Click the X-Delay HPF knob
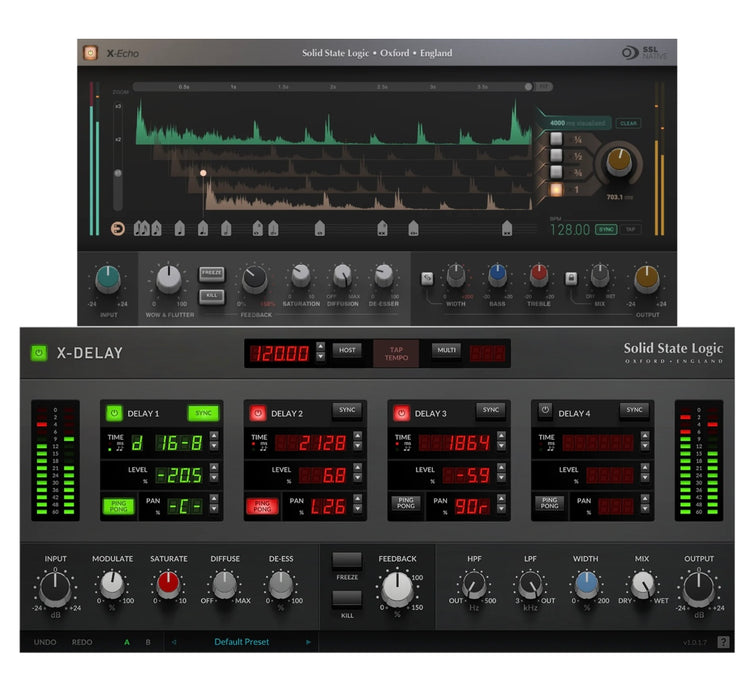 (474, 585)
